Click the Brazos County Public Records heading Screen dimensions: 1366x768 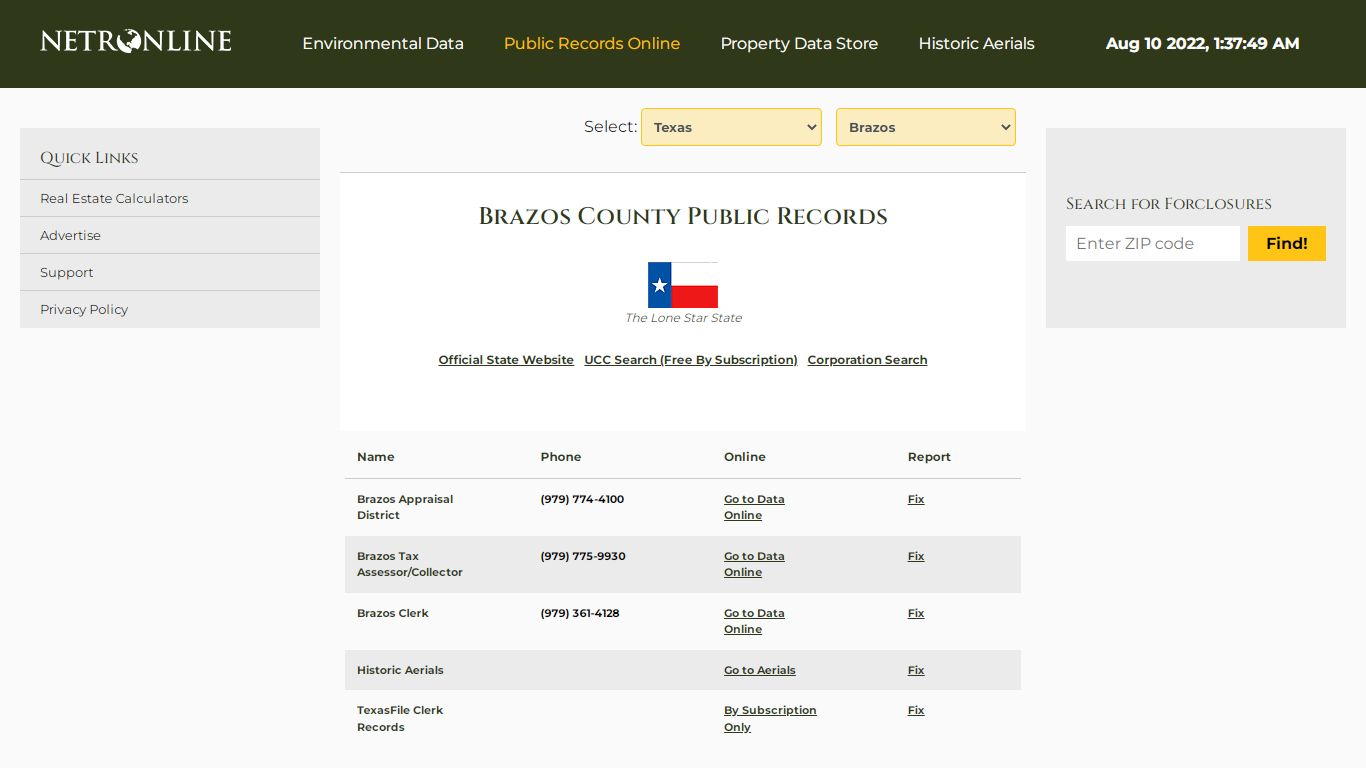[683, 216]
